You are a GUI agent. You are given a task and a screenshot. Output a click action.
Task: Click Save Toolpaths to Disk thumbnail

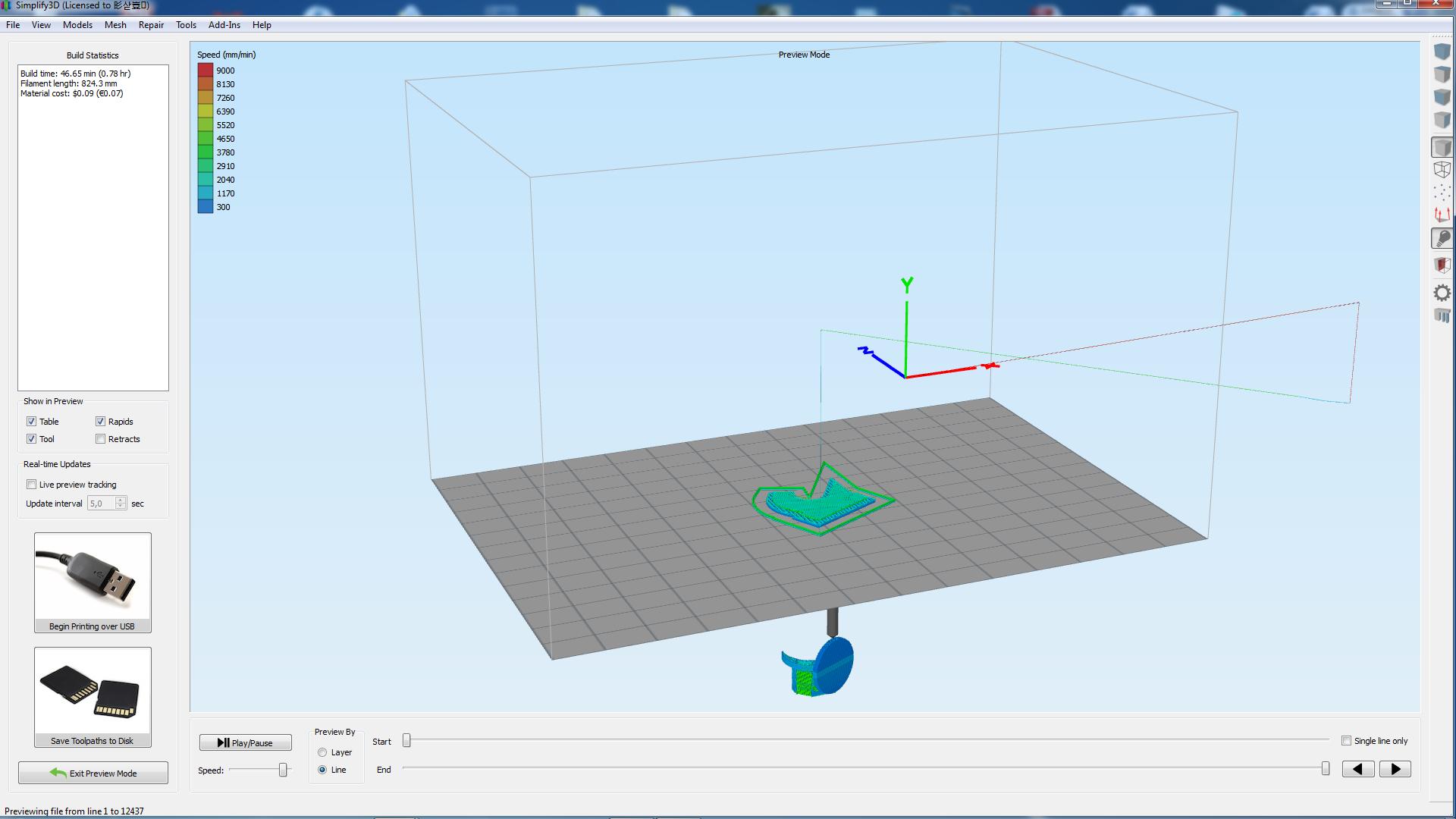(93, 691)
